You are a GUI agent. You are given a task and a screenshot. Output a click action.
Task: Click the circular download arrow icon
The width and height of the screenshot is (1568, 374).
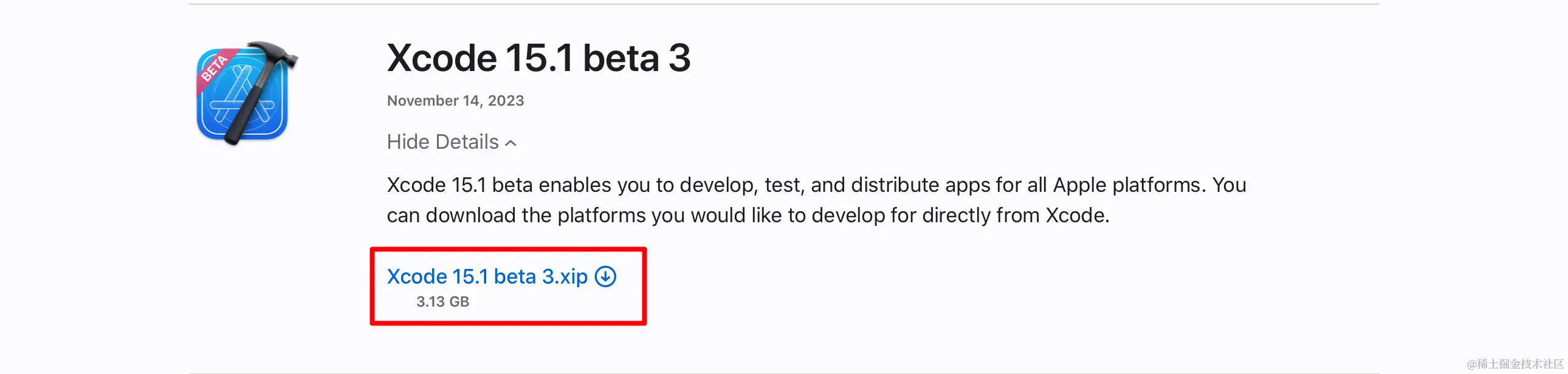pyautogui.click(x=605, y=277)
